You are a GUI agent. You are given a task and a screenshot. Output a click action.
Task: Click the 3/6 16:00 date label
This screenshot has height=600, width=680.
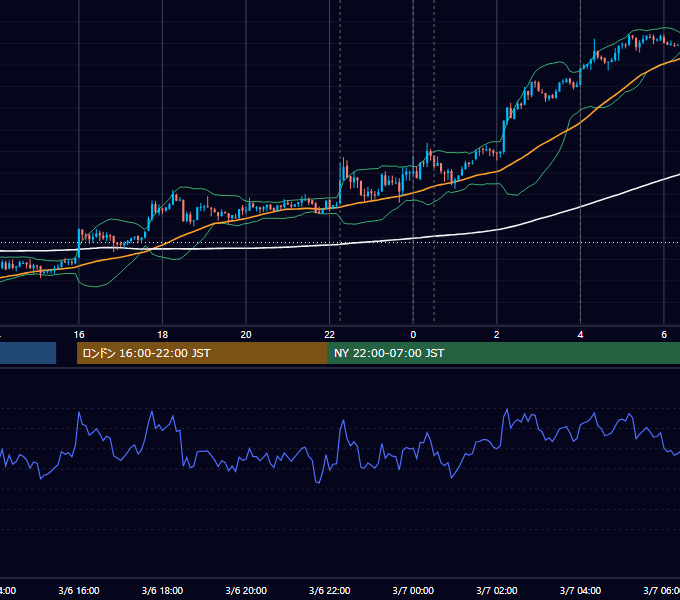79,590
